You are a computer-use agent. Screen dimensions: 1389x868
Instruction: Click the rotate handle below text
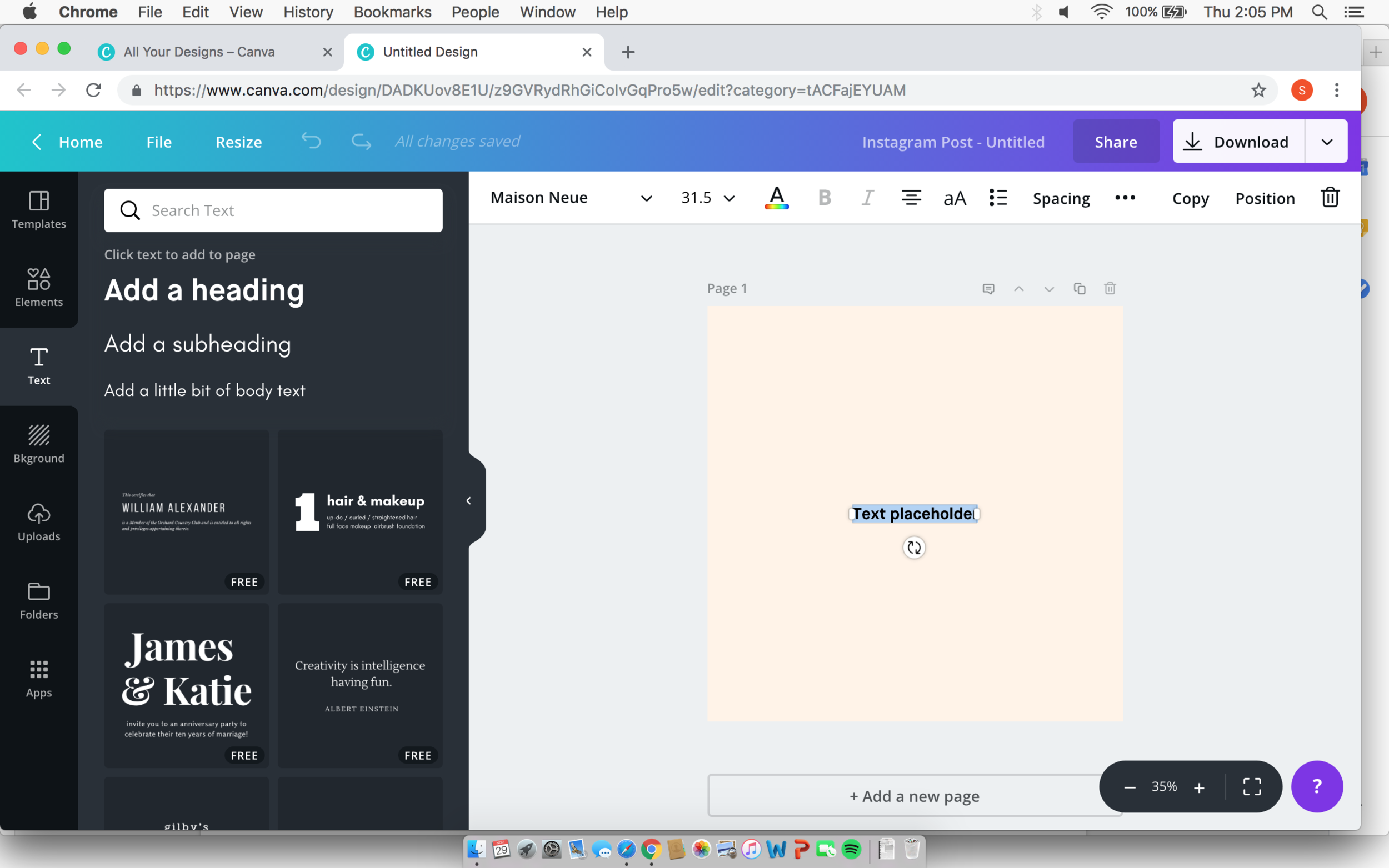914,548
